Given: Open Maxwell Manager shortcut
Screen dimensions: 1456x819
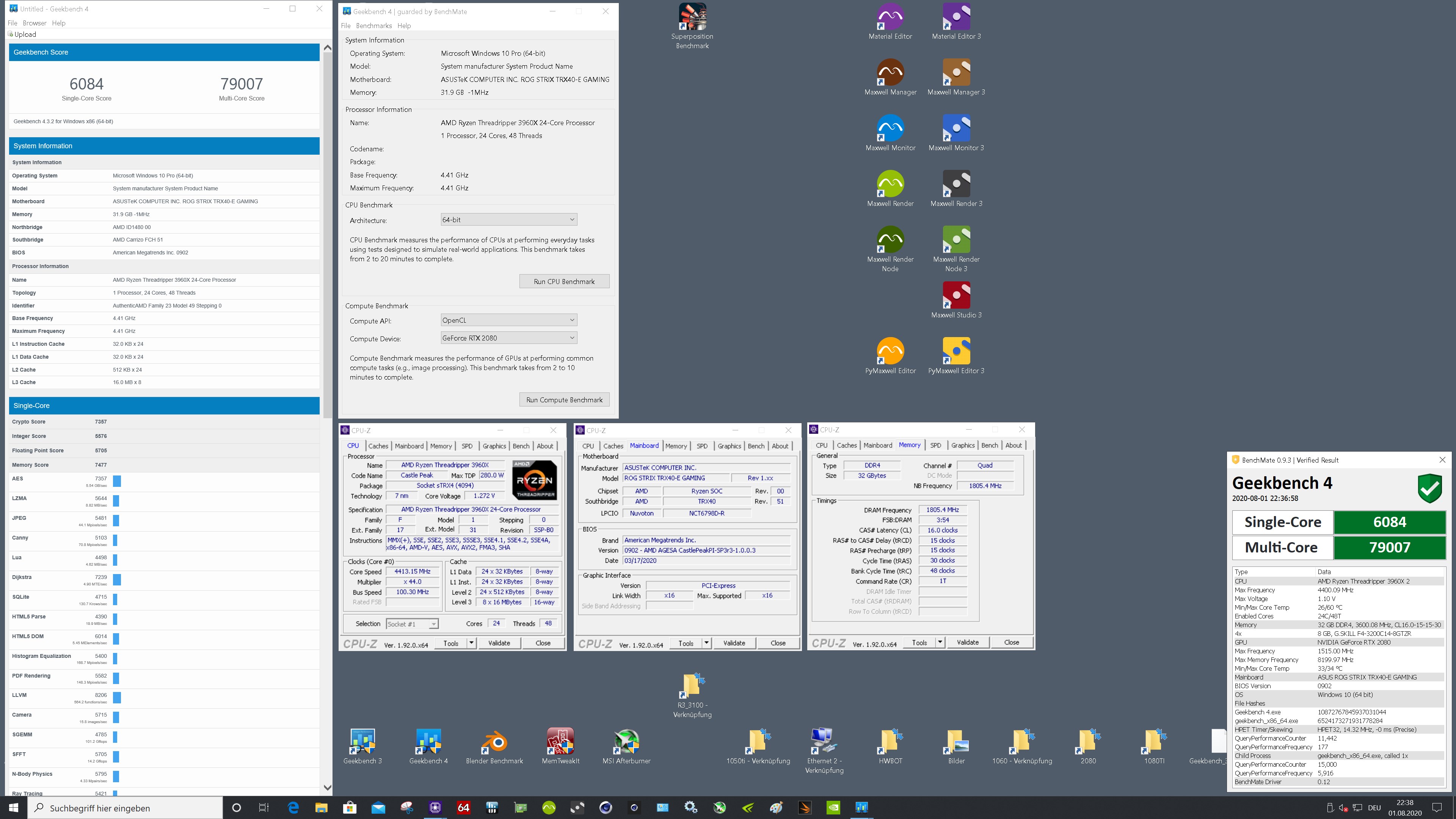Looking at the screenshot, I should [890, 77].
